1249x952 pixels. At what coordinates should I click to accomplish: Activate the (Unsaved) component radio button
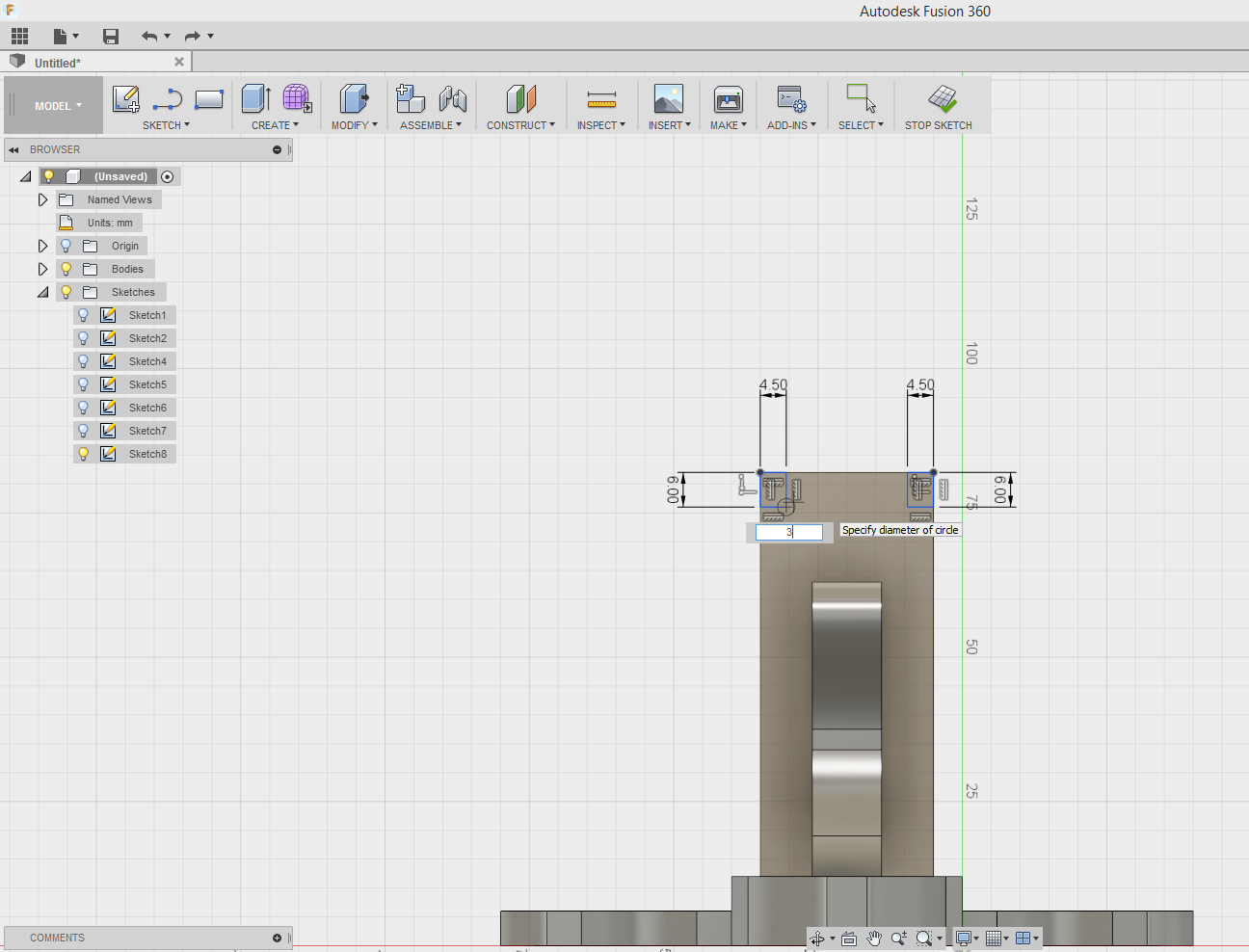(x=168, y=176)
